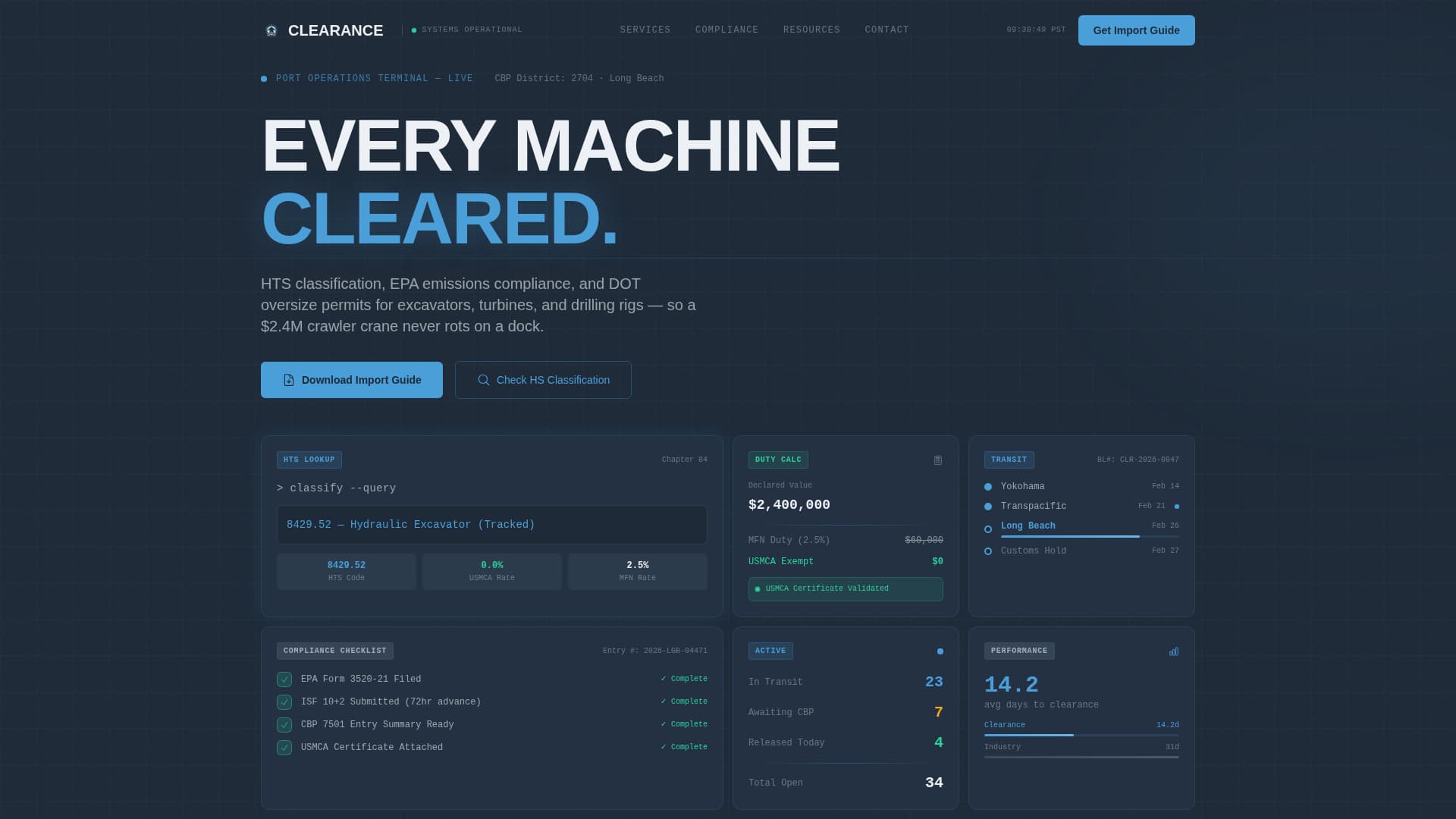Click the magnifier icon in Check HS Classification
This screenshot has height=819, width=1456.
click(483, 379)
